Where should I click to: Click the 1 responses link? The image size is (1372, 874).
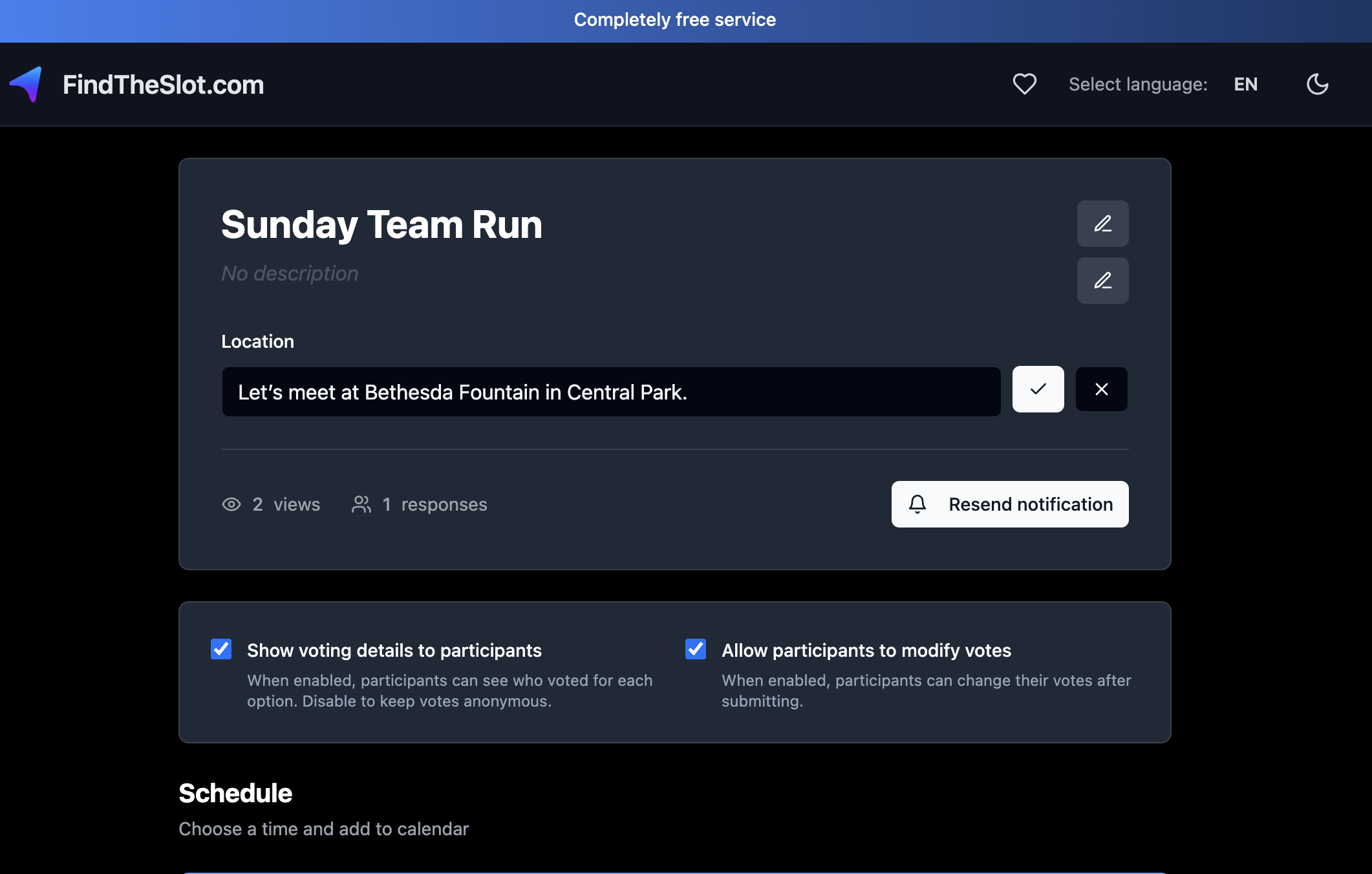434,504
